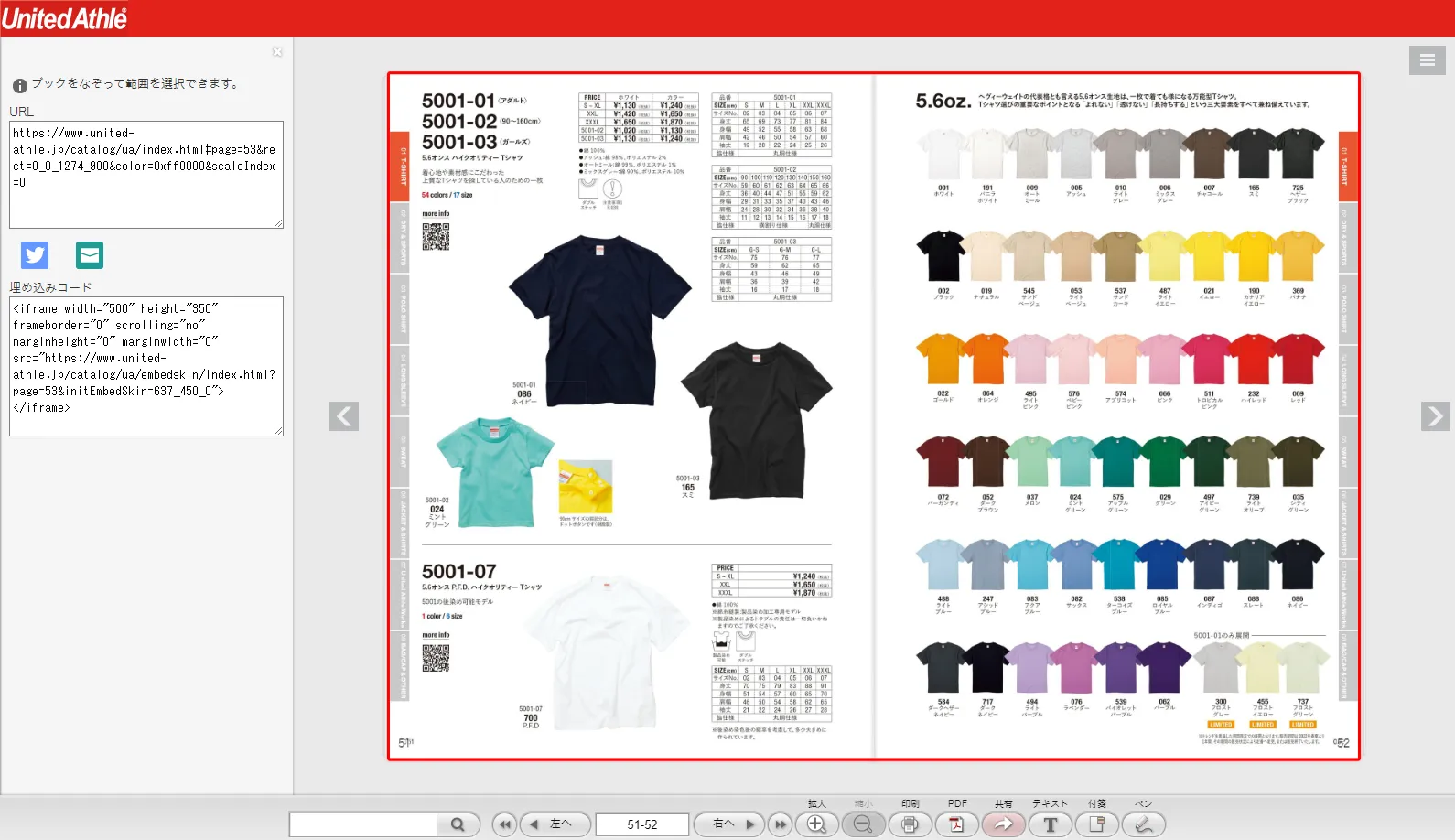Screen dimensions: 1455x840
Task: Download the catalog via the PDF button
Action: [x=956, y=824]
